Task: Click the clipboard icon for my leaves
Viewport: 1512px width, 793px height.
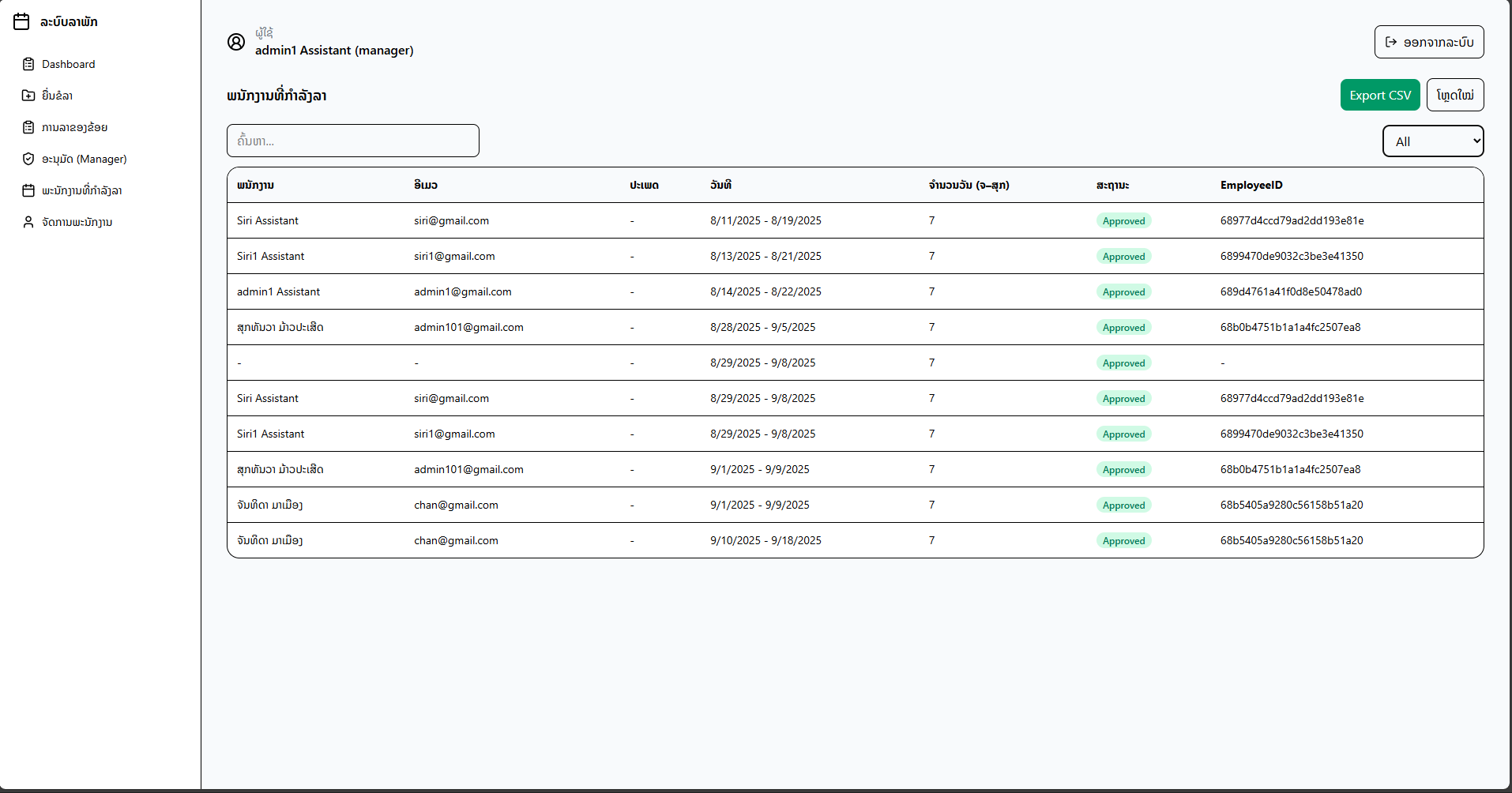Action: pyautogui.click(x=28, y=127)
